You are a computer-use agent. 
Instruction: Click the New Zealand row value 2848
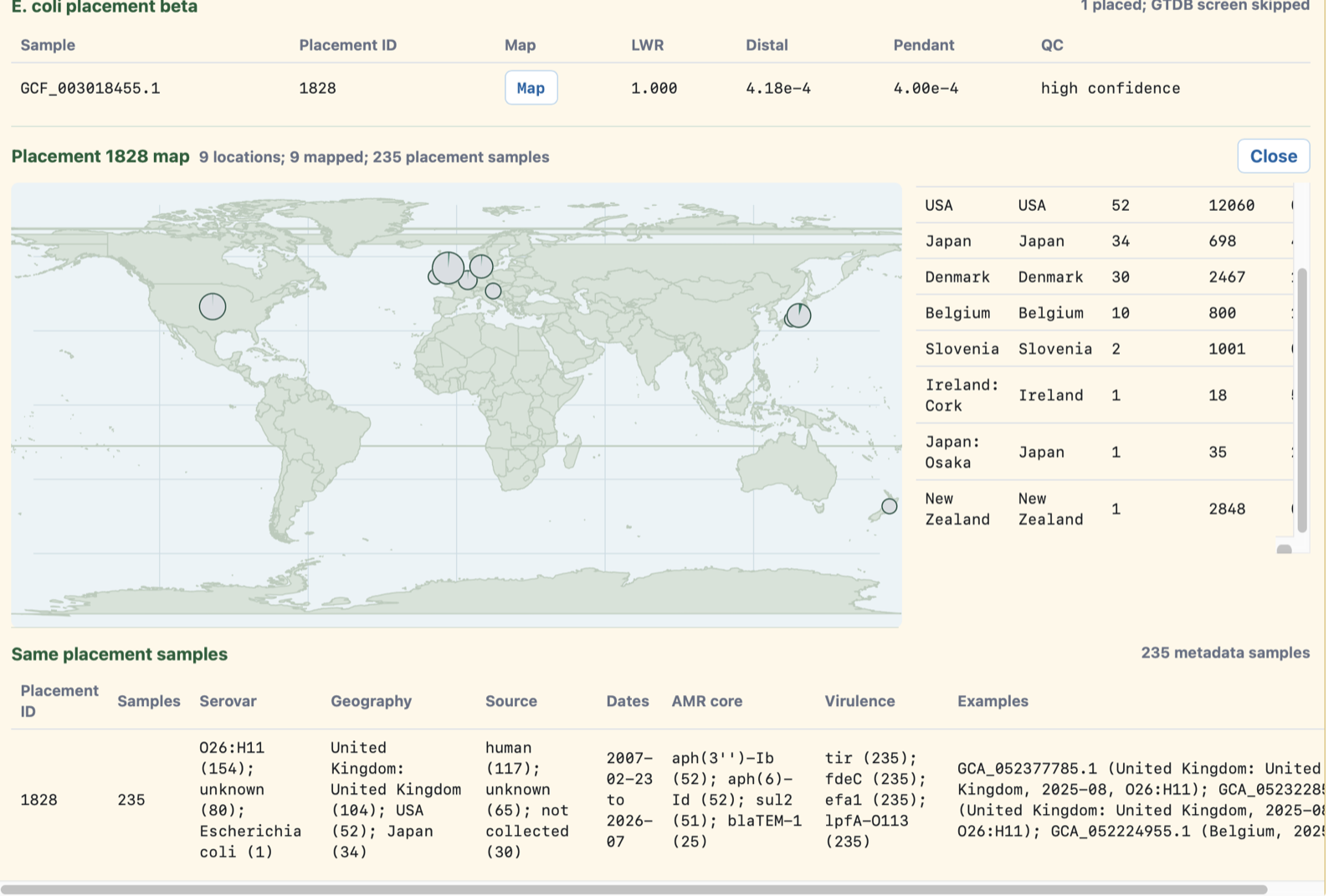click(1227, 509)
